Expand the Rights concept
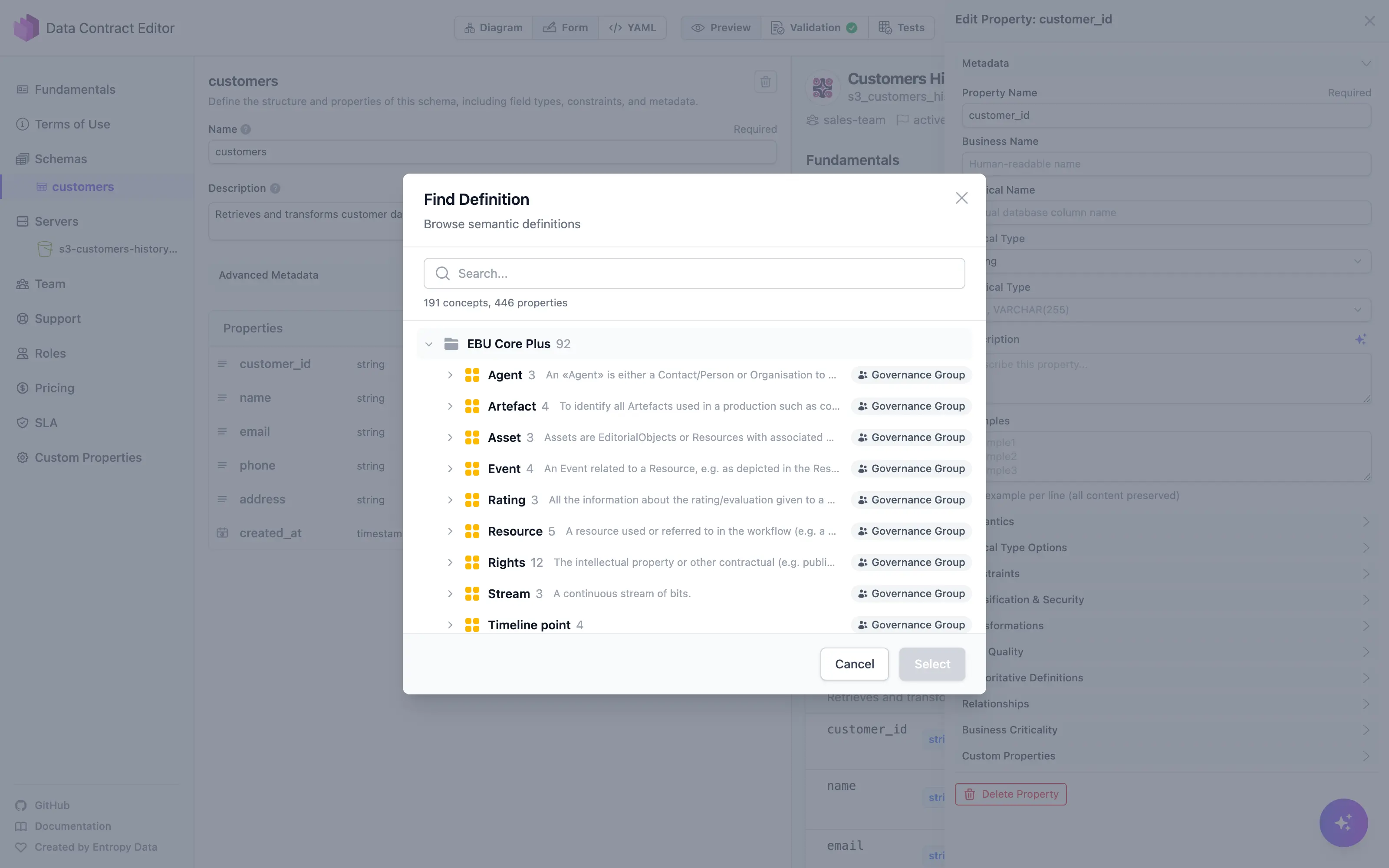 pyautogui.click(x=450, y=562)
